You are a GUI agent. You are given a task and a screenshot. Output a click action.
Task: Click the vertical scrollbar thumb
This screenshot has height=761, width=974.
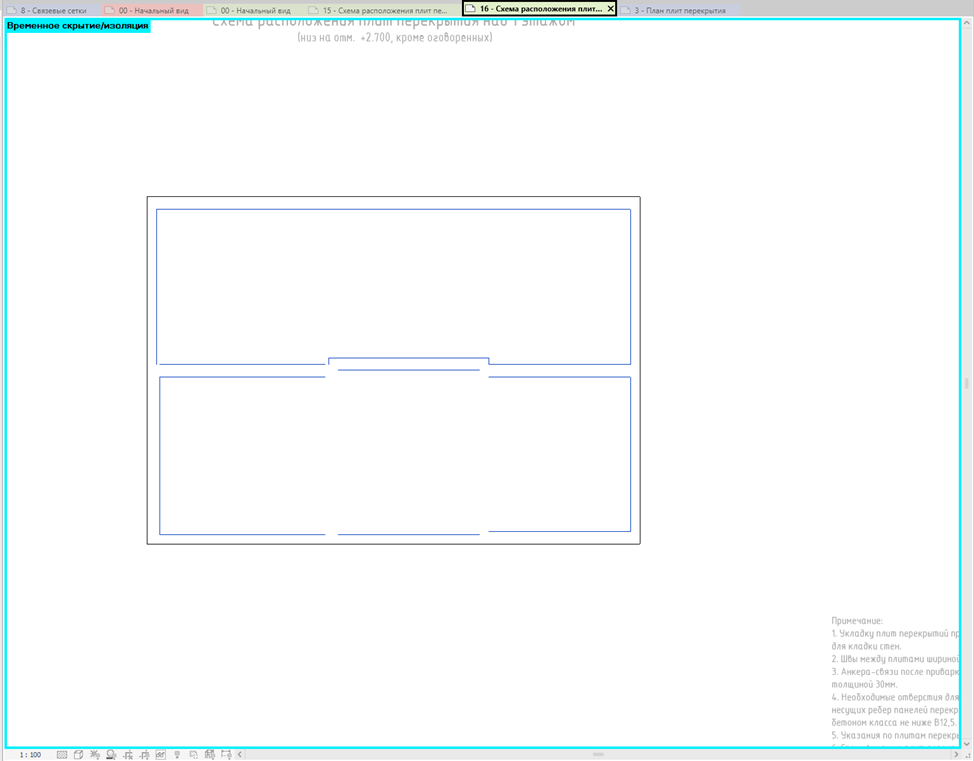967,383
